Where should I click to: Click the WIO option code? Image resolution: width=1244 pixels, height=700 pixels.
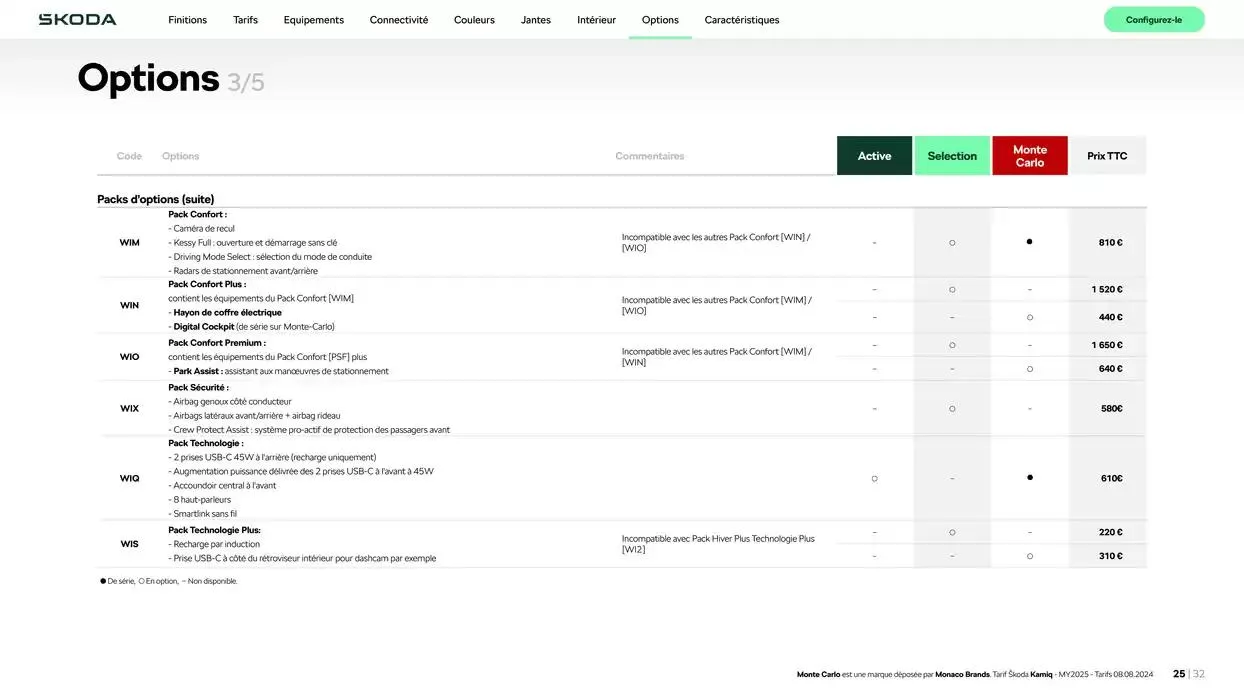pos(130,357)
